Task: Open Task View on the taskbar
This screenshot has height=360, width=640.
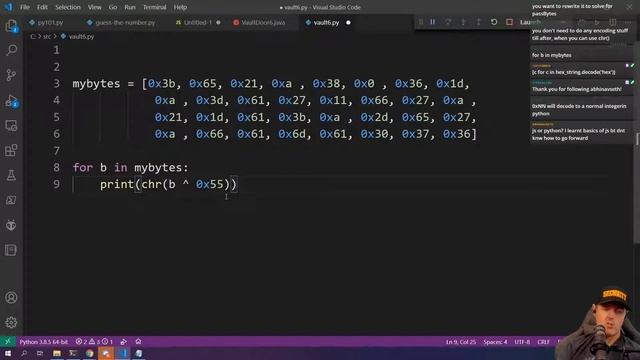Action: point(40,353)
